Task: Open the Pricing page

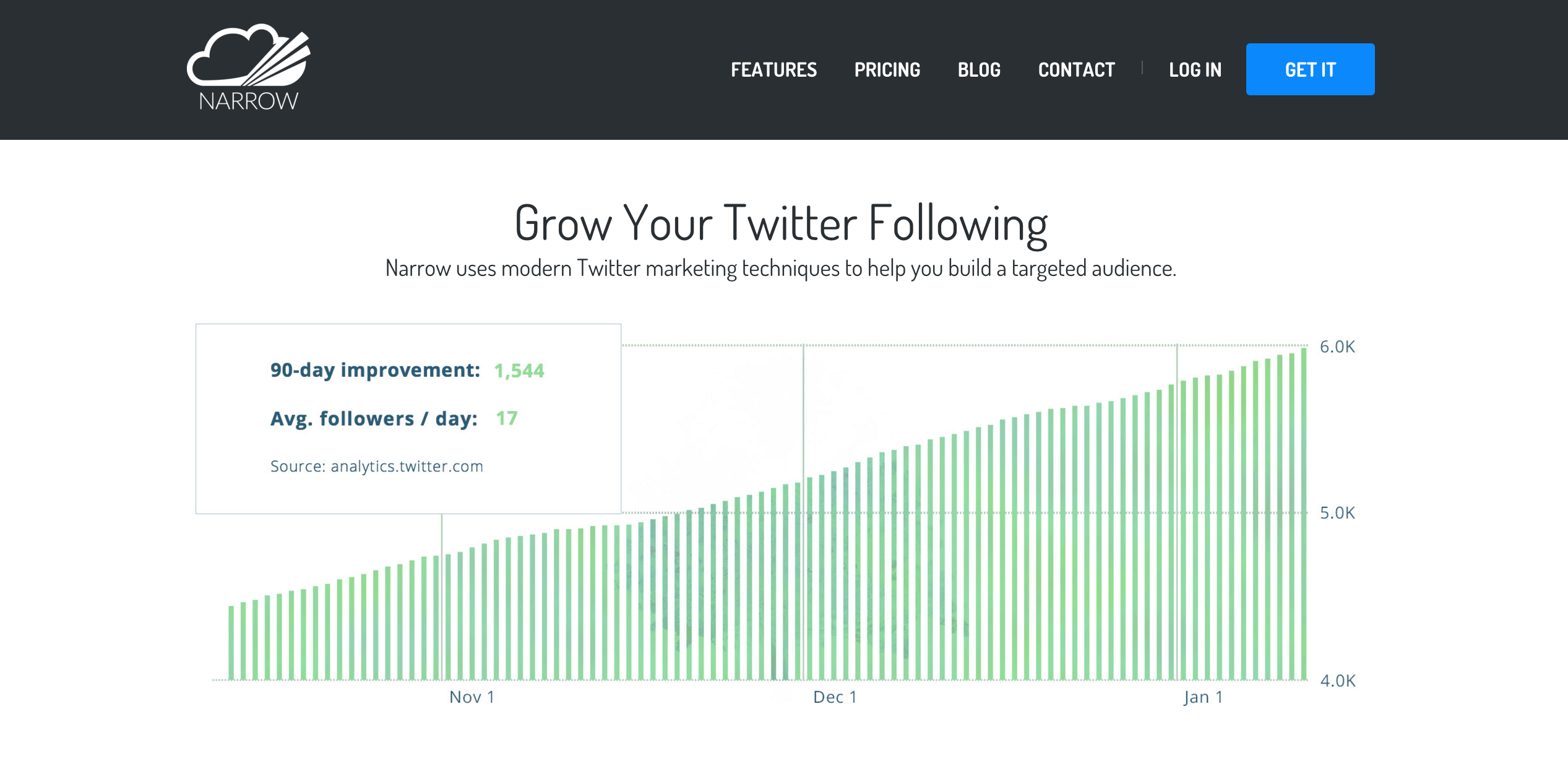Action: (887, 70)
